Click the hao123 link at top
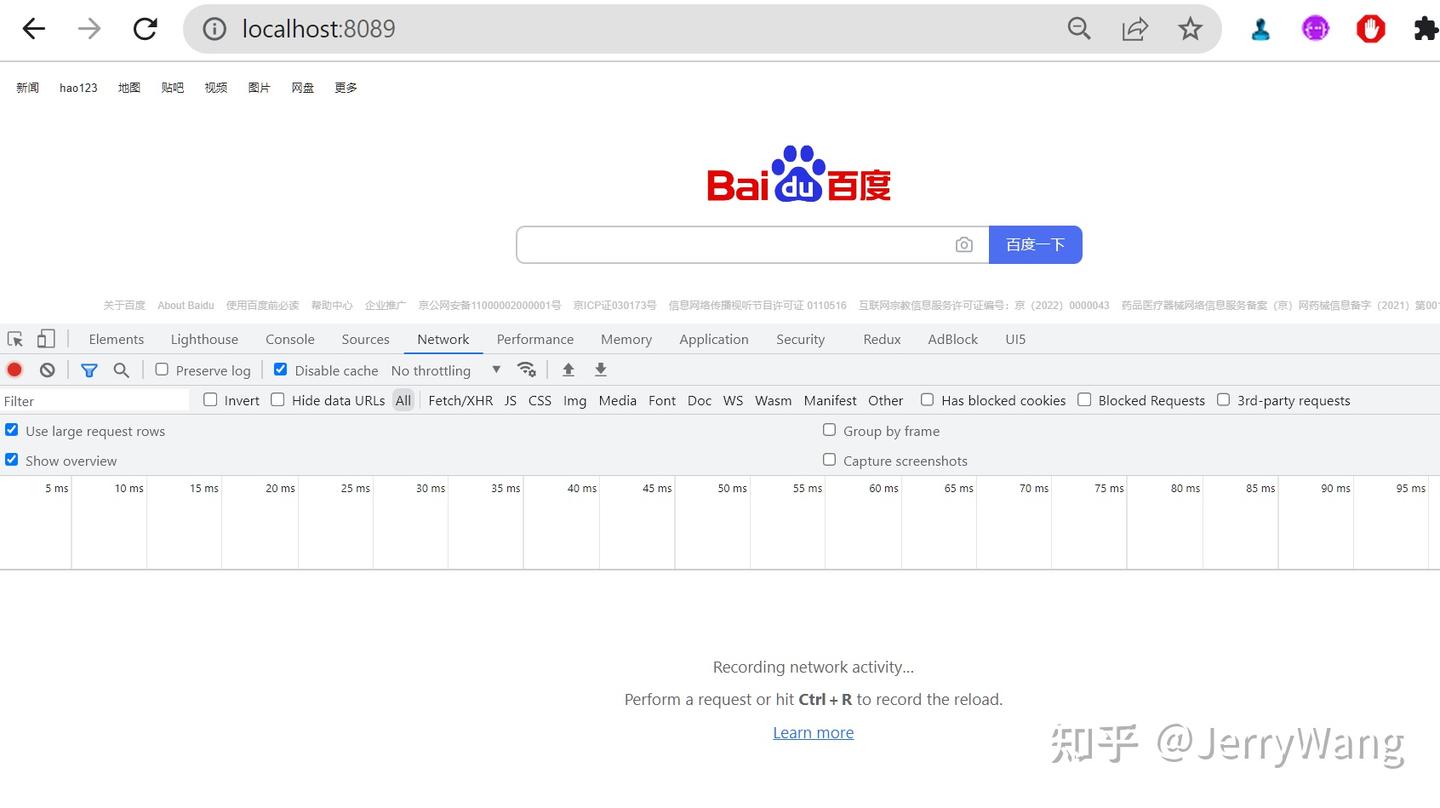This screenshot has width=1440, height=808. 78,88
